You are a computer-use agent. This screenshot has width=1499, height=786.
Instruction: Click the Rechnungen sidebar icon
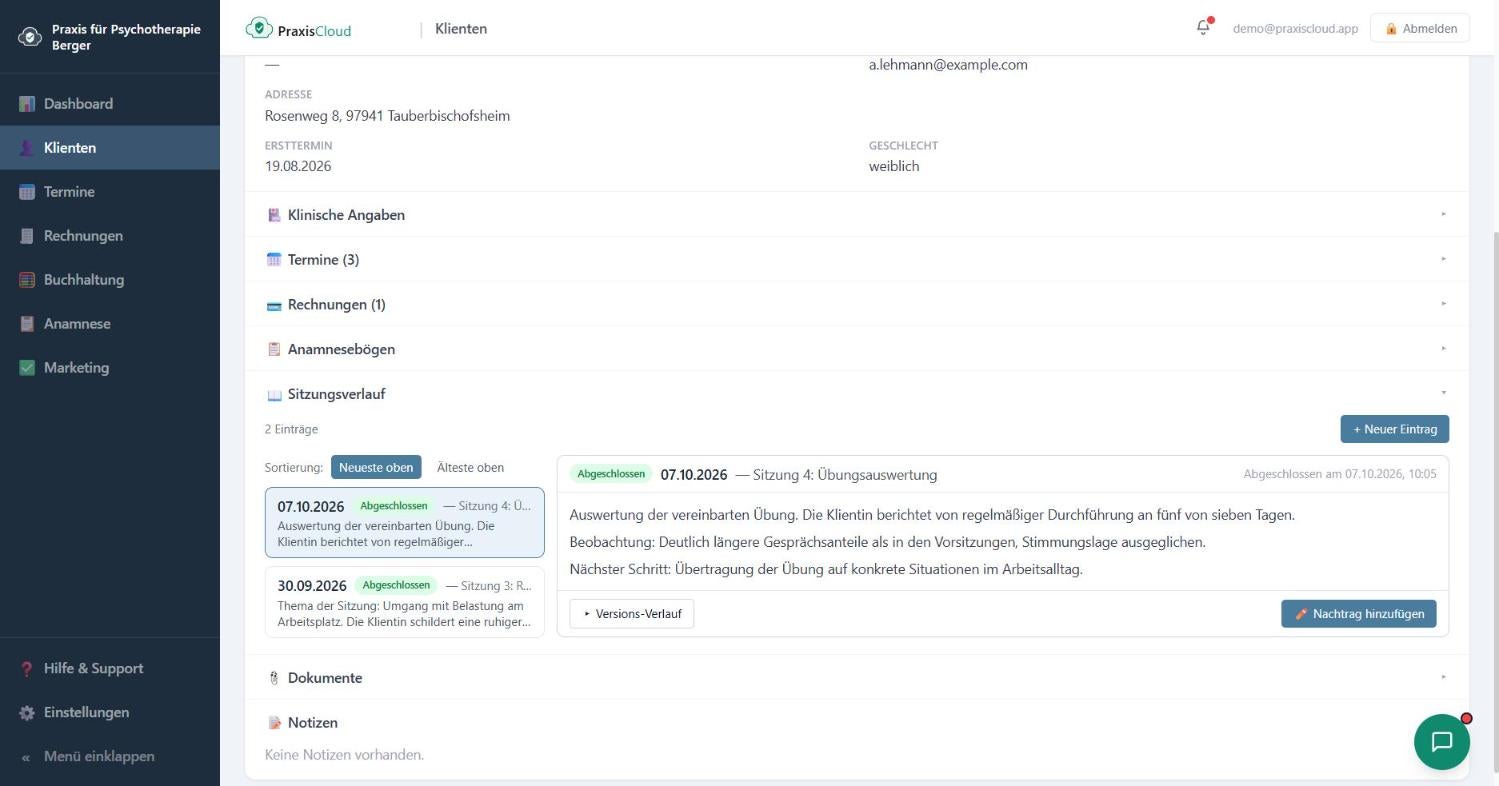pyautogui.click(x=27, y=236)
